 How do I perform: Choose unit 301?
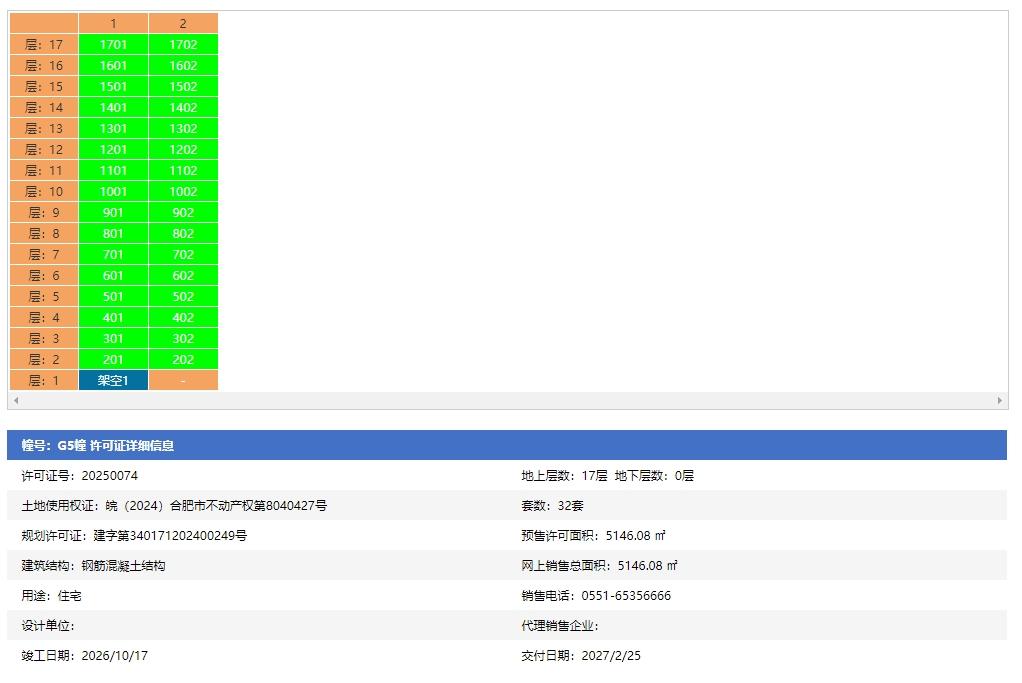point(113,338)
